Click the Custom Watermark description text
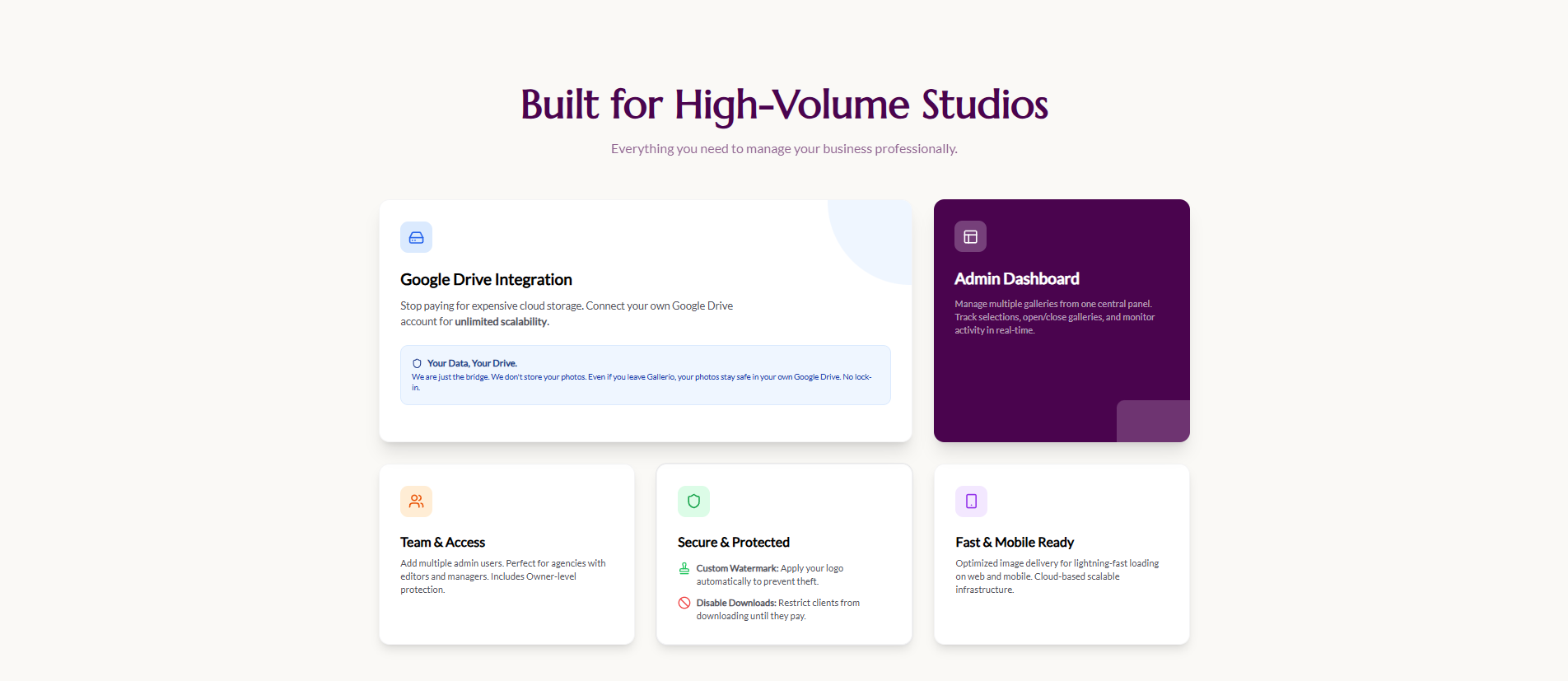Viewport: 1568px width, 681px height. click(769, 575)
